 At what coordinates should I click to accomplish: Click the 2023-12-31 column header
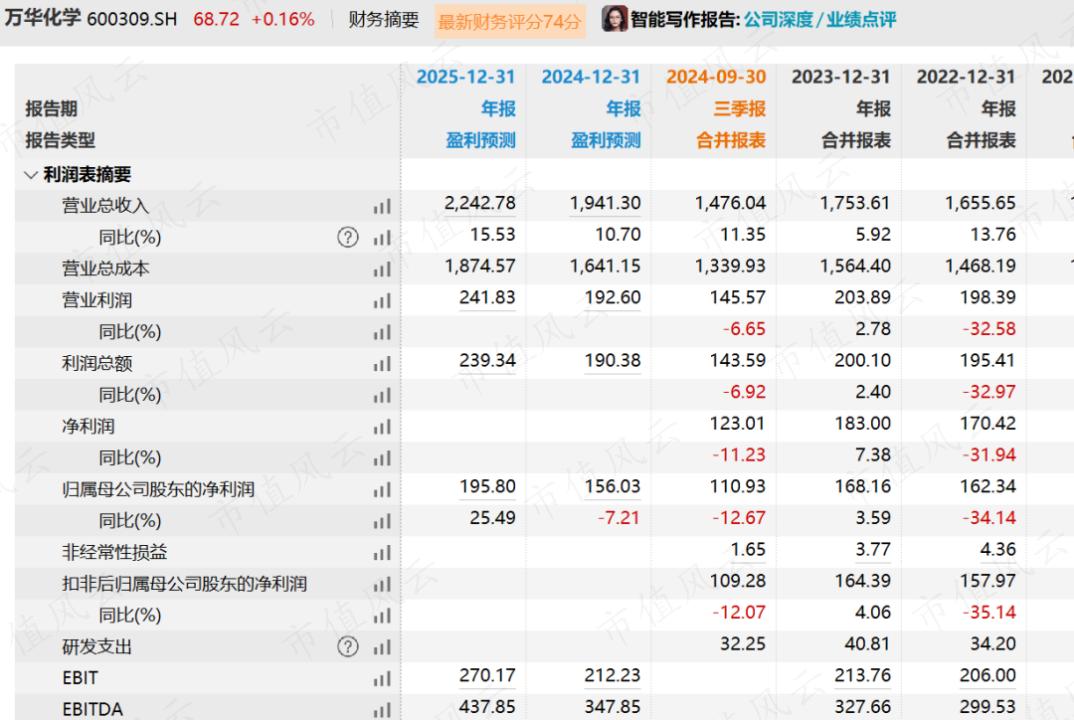(841, 77)
